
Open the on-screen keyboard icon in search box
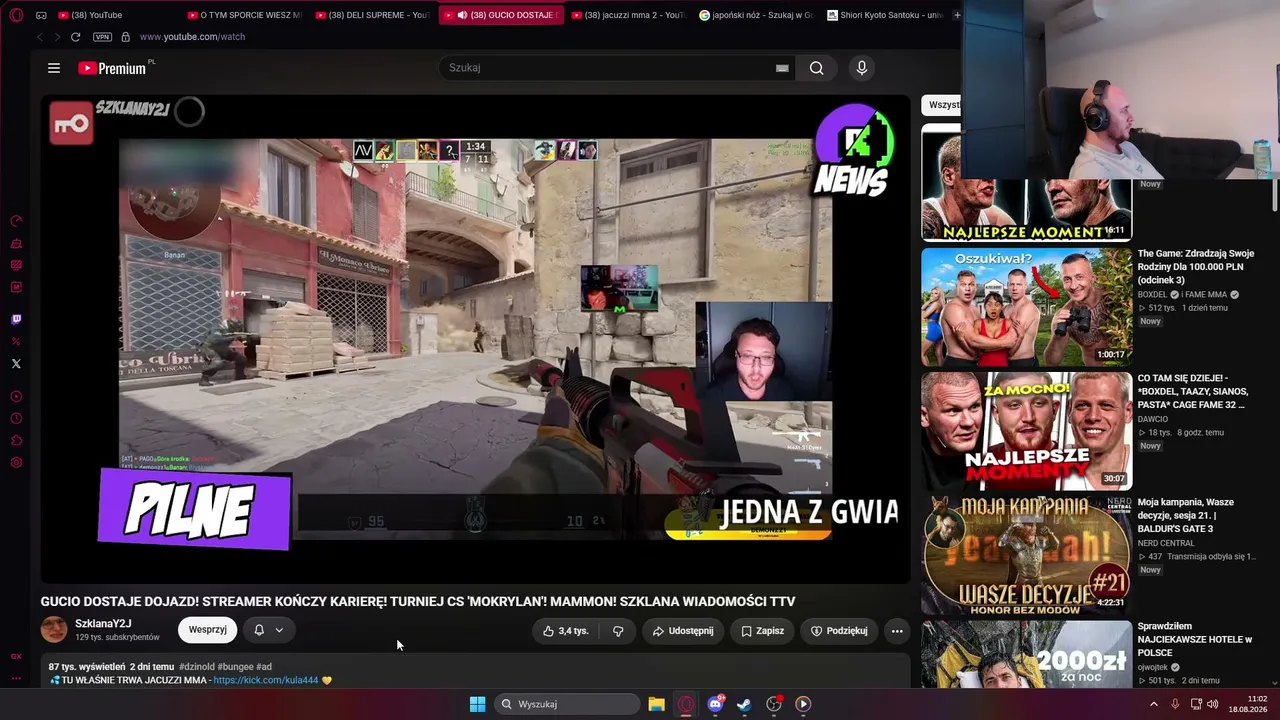[782, 68]
